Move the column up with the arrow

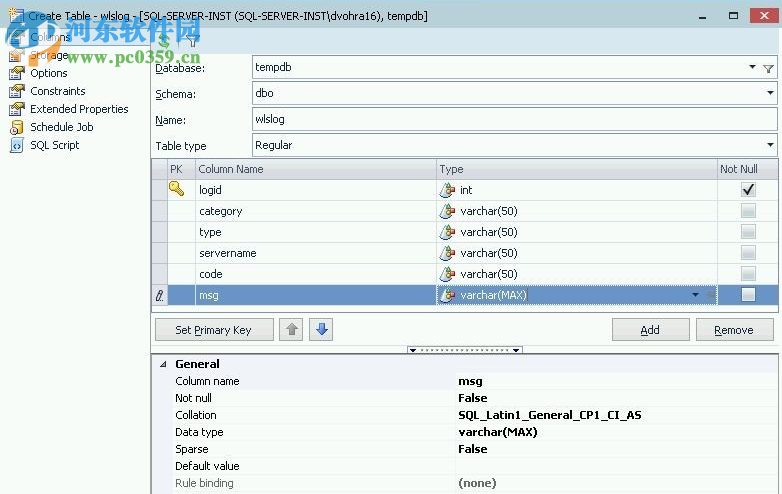click(x=291, y=329)
